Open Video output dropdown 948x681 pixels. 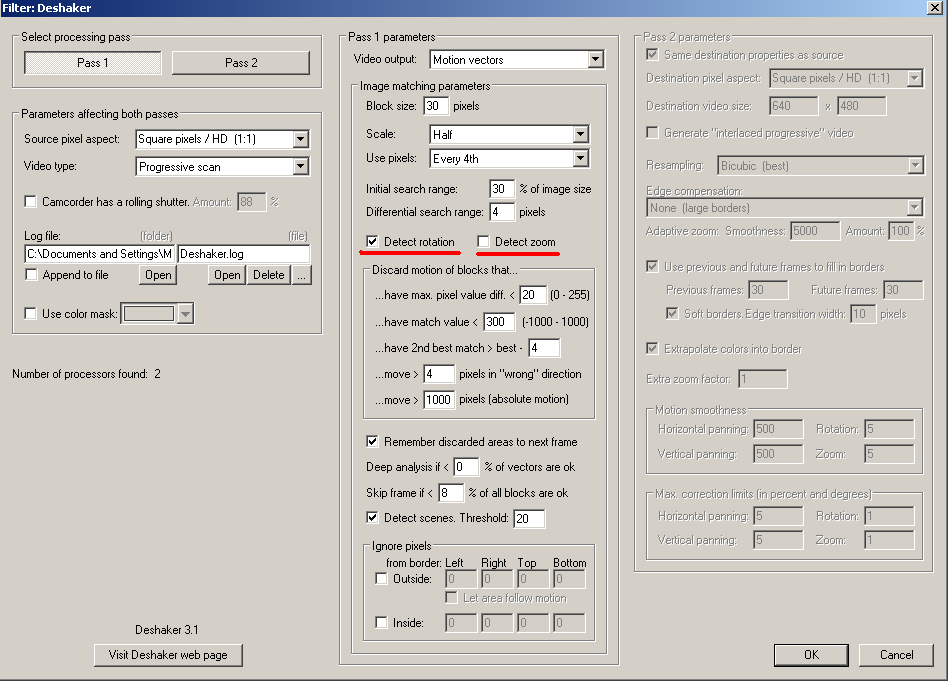tap(596, 59)
